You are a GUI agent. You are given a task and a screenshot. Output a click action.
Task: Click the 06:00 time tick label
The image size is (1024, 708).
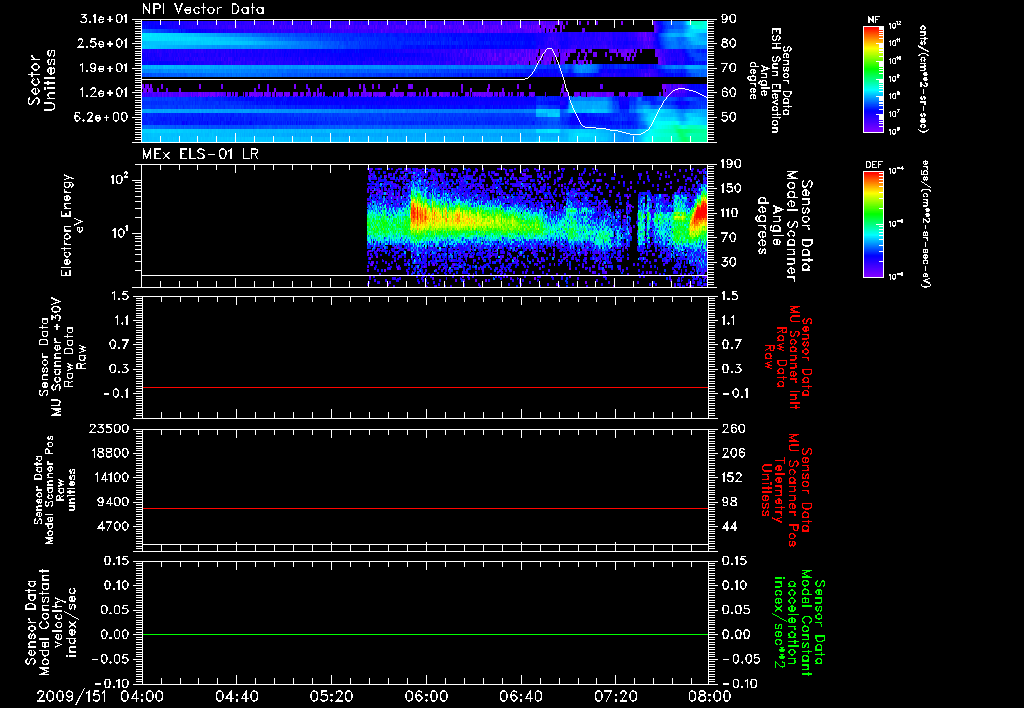pos(426,696)
